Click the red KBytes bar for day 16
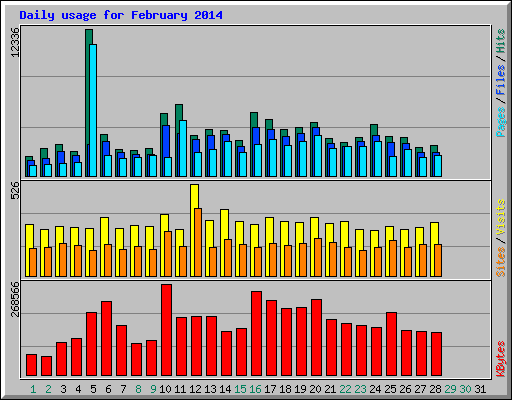The width and height of the screenshot is (512, 400). tap(256, 334)
